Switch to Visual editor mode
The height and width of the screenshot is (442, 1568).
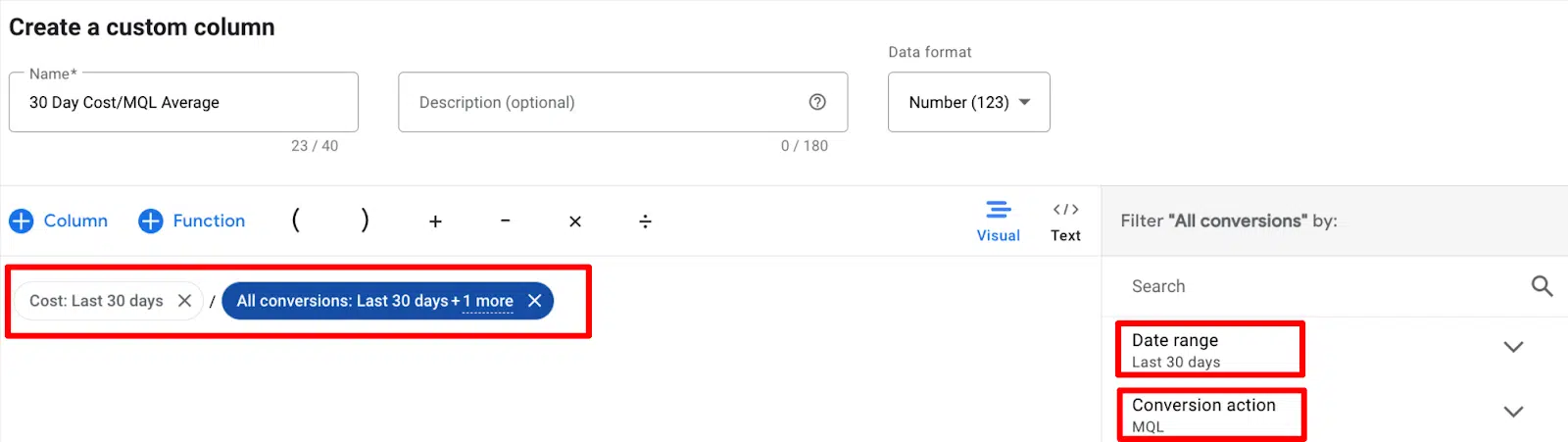coord(998,221)
